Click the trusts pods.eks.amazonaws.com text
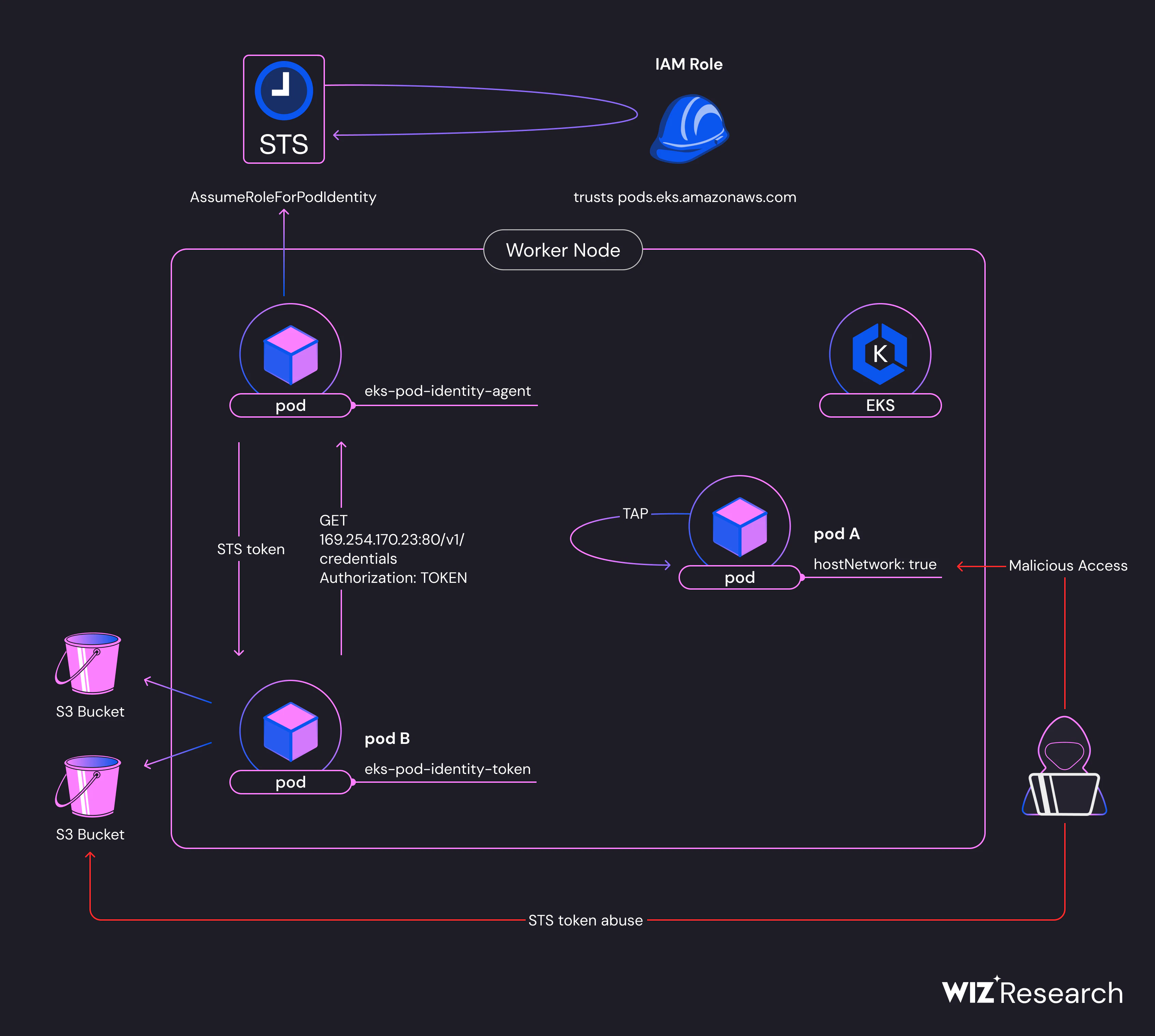1155x1036 pixels. (685, 197)
